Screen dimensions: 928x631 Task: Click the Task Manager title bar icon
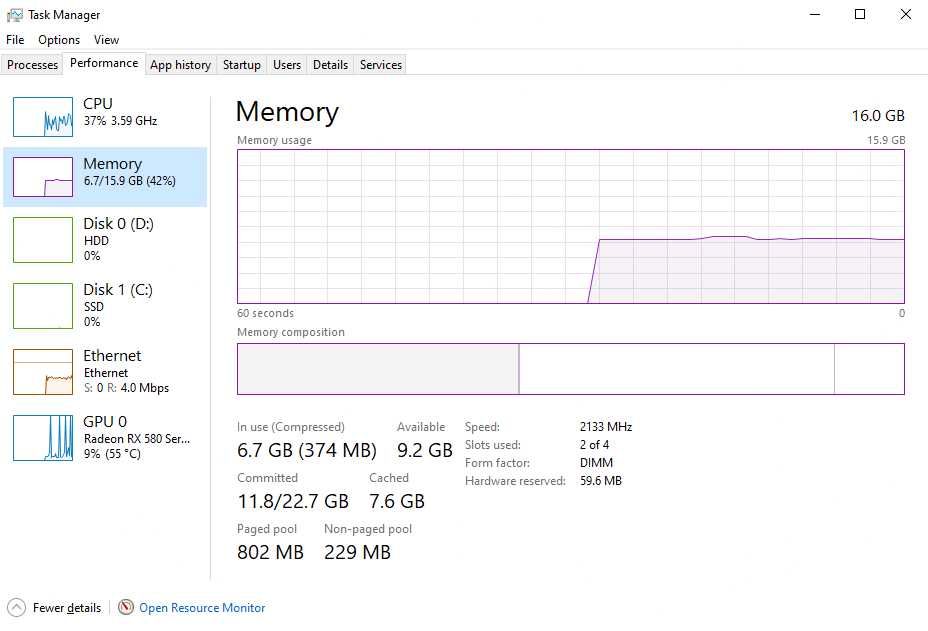point(14,15)
